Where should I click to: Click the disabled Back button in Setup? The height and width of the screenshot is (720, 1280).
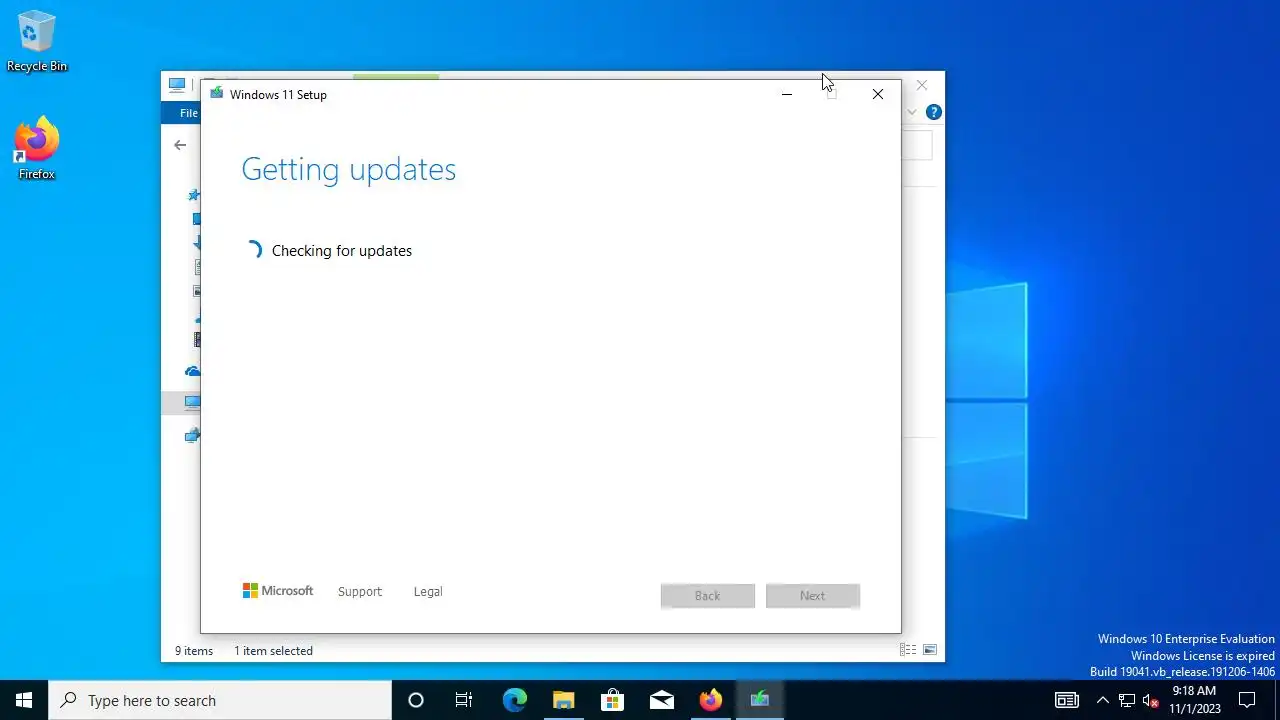click(708, 596)
